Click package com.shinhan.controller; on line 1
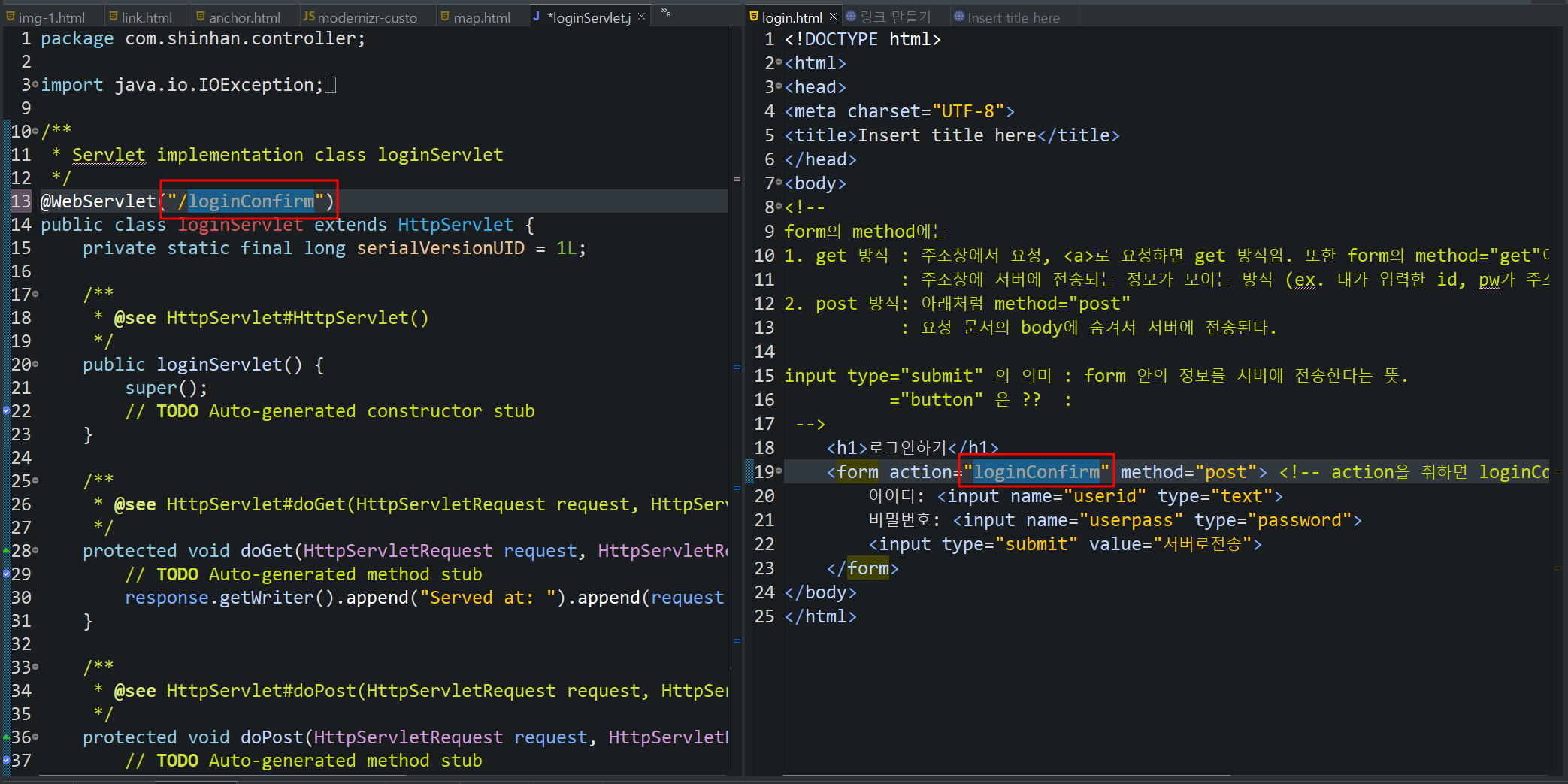1568x784 pixels. [x=203, y=38]
